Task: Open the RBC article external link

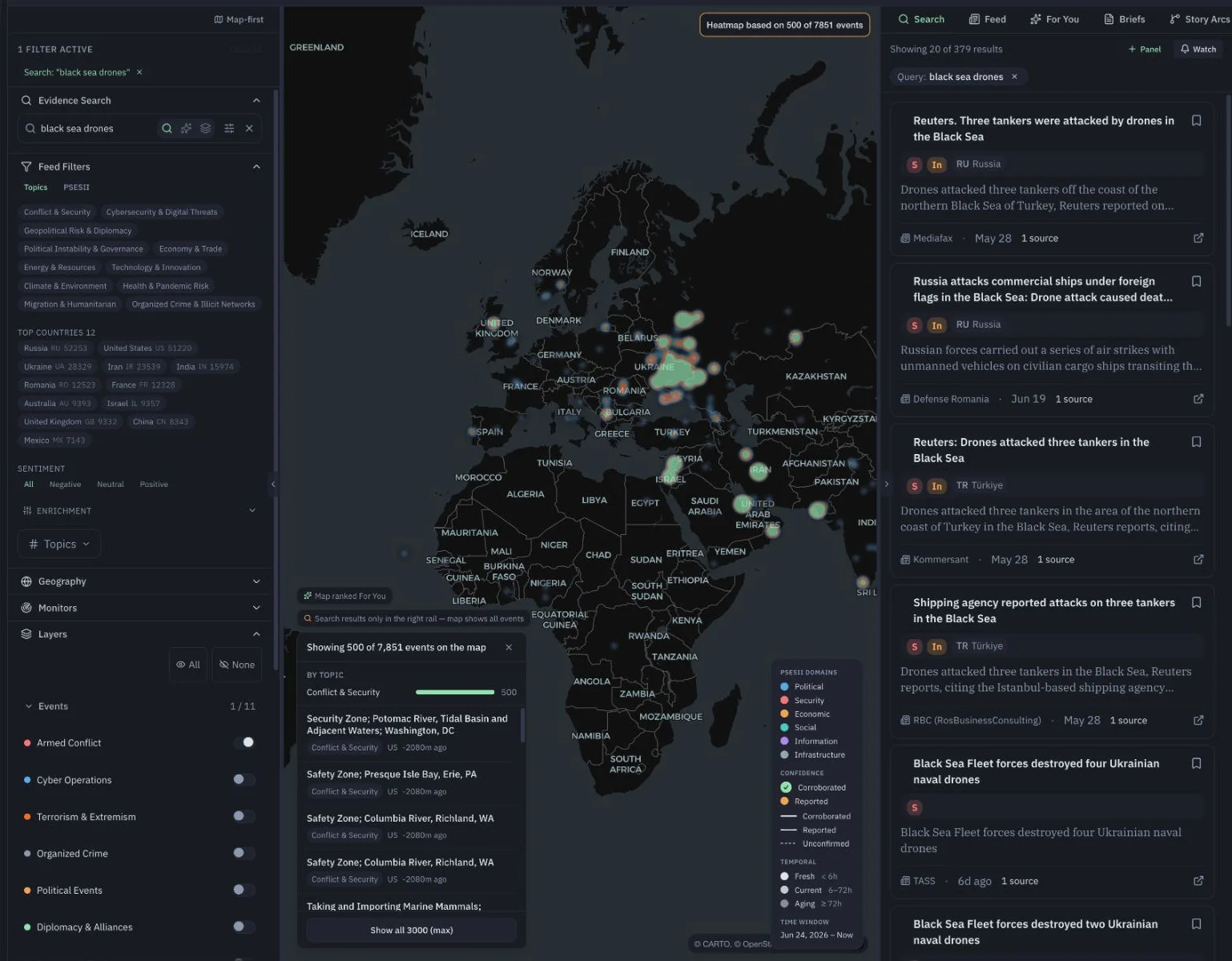Action: click(x=1198, y=720)
